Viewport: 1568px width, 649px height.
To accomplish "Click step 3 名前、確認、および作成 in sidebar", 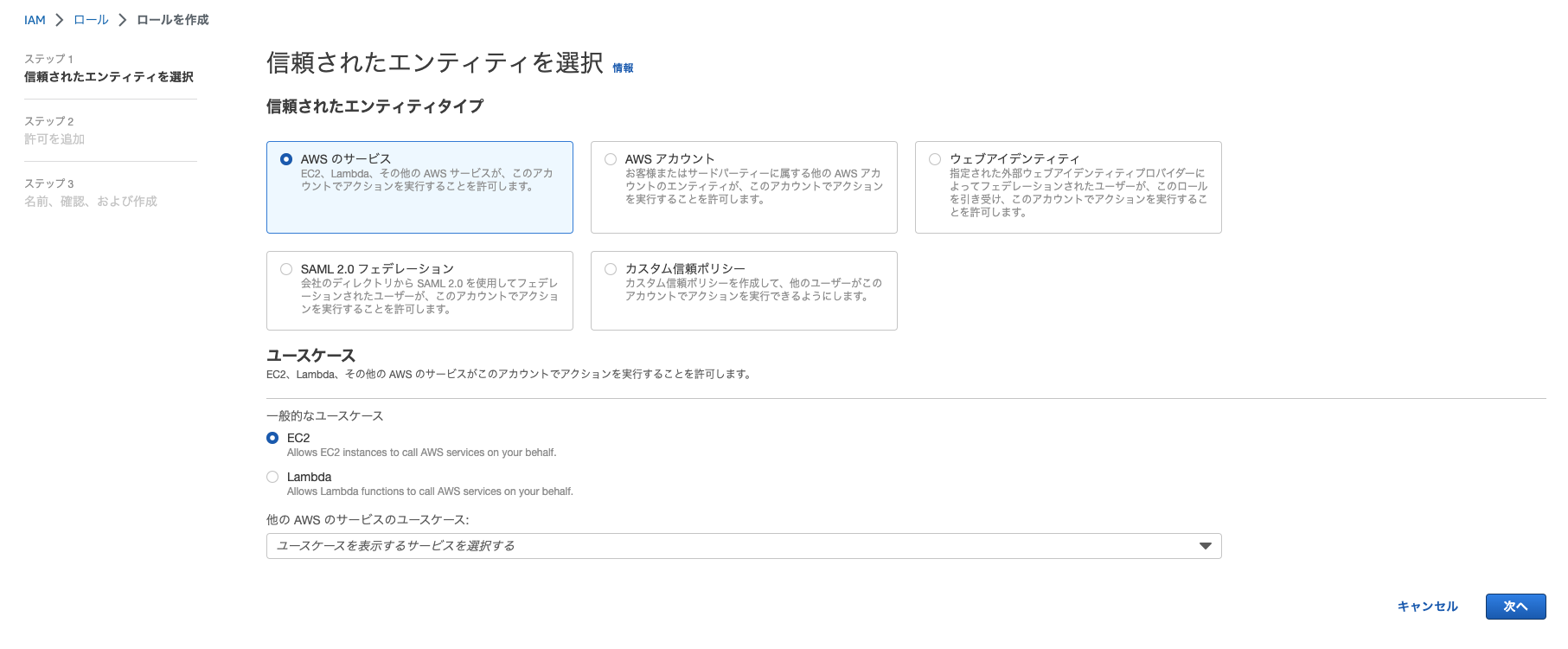I will click(x=91, y=202).
